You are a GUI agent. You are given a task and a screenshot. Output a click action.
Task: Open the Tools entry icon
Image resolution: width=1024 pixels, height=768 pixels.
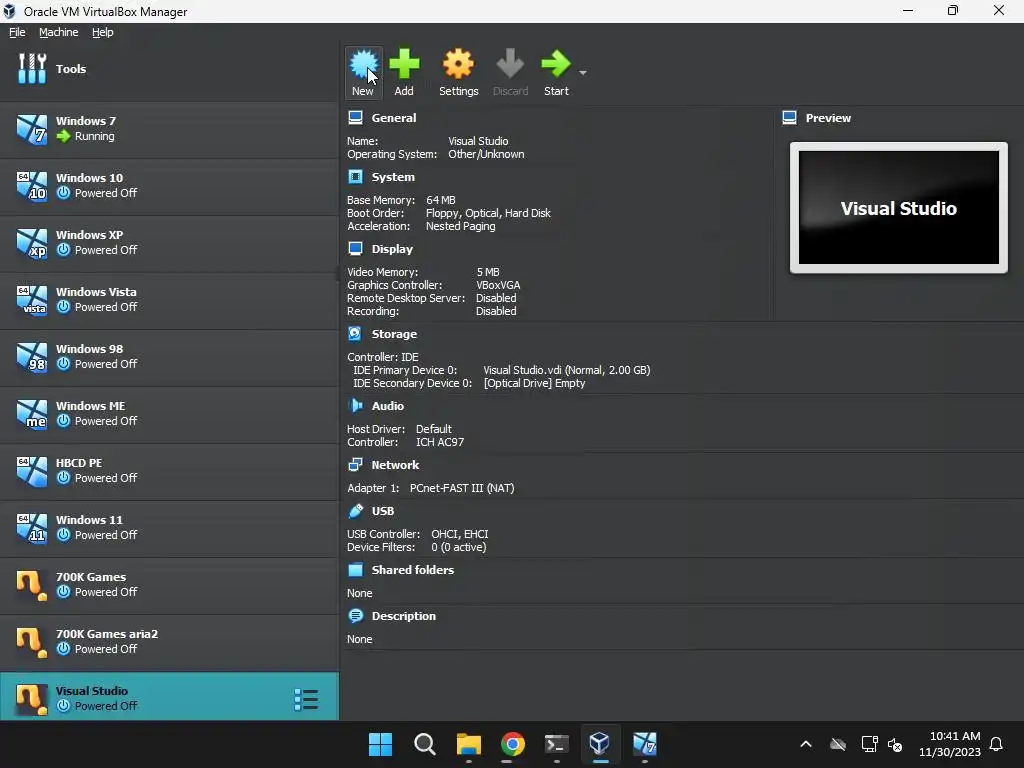coord(32,69)
